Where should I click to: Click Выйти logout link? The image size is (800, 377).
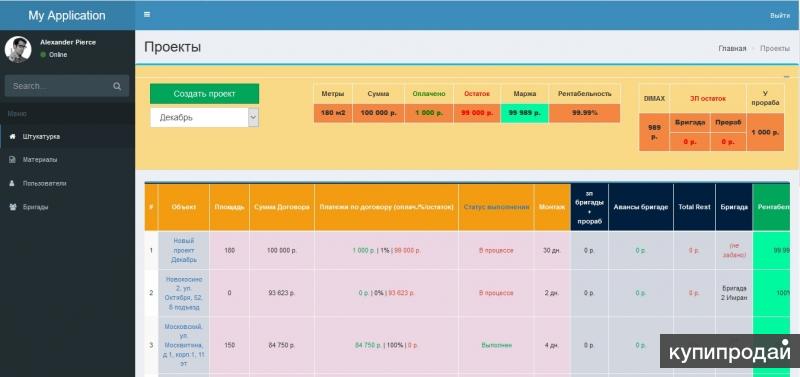pyautogui.click(x=780, y=15)
